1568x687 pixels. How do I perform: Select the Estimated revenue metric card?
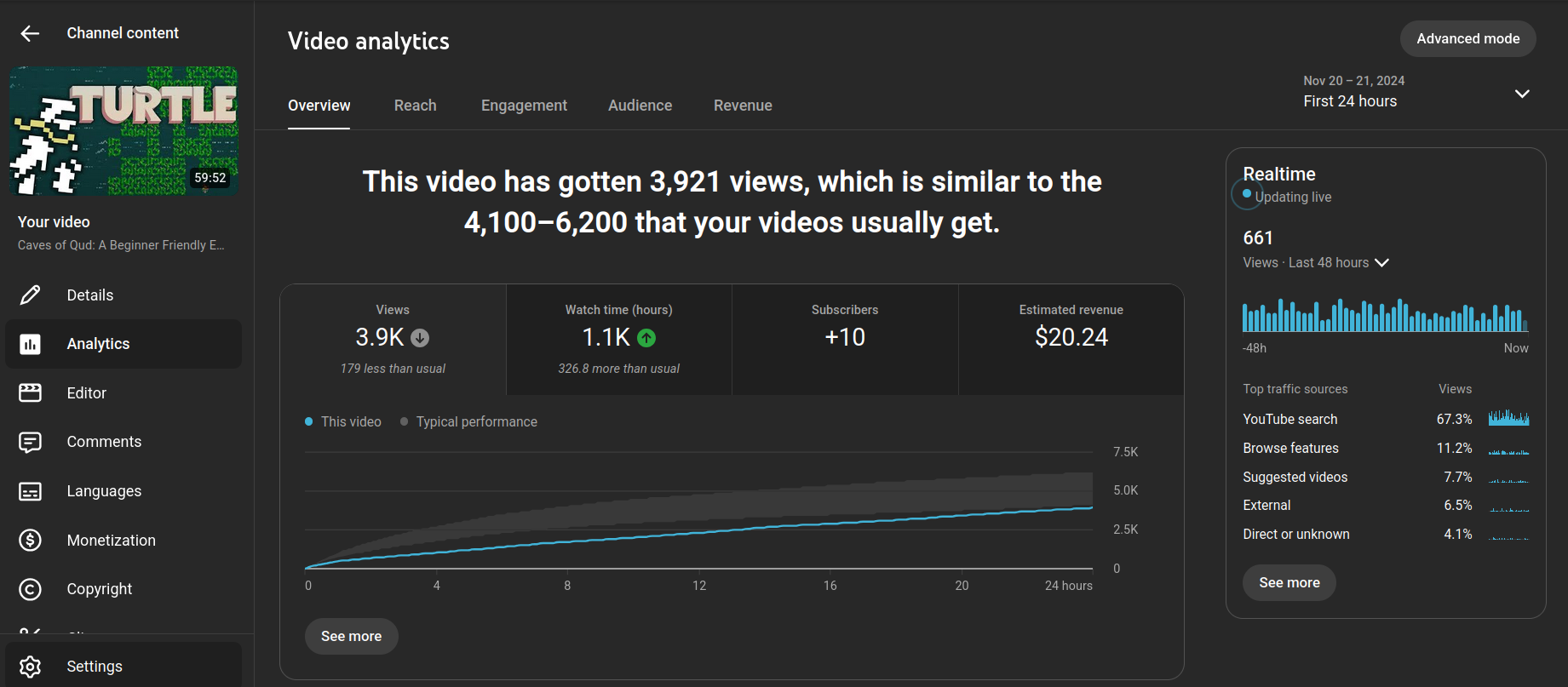pos(1071,339)
